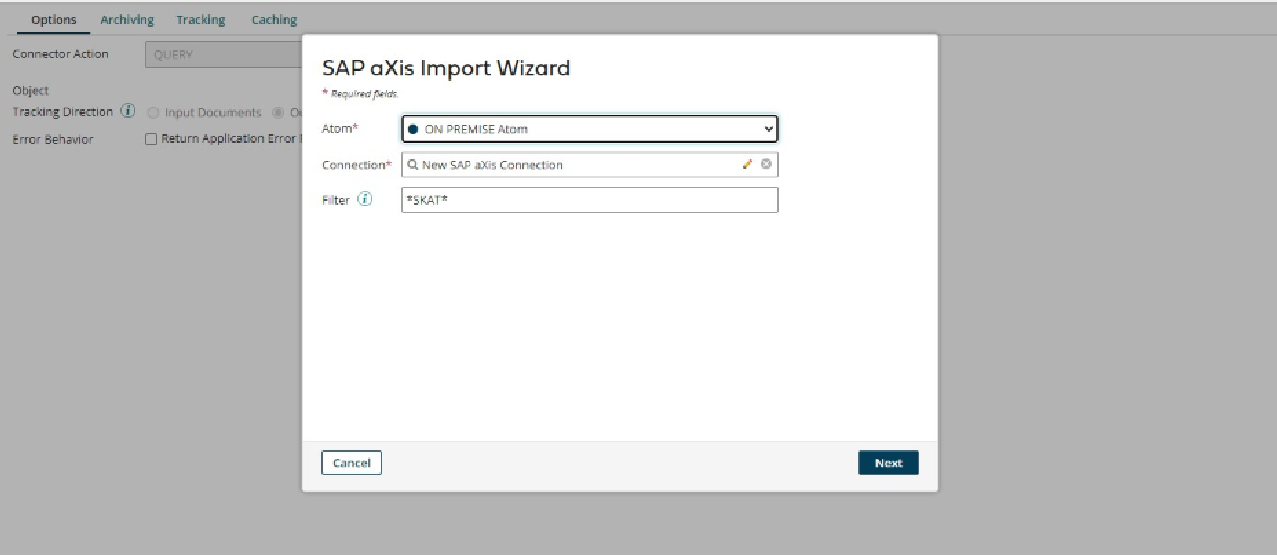Expand the Atom dropdown arrow
The height and width of the screenshot is (557, 1277).
tap(768, 129)
